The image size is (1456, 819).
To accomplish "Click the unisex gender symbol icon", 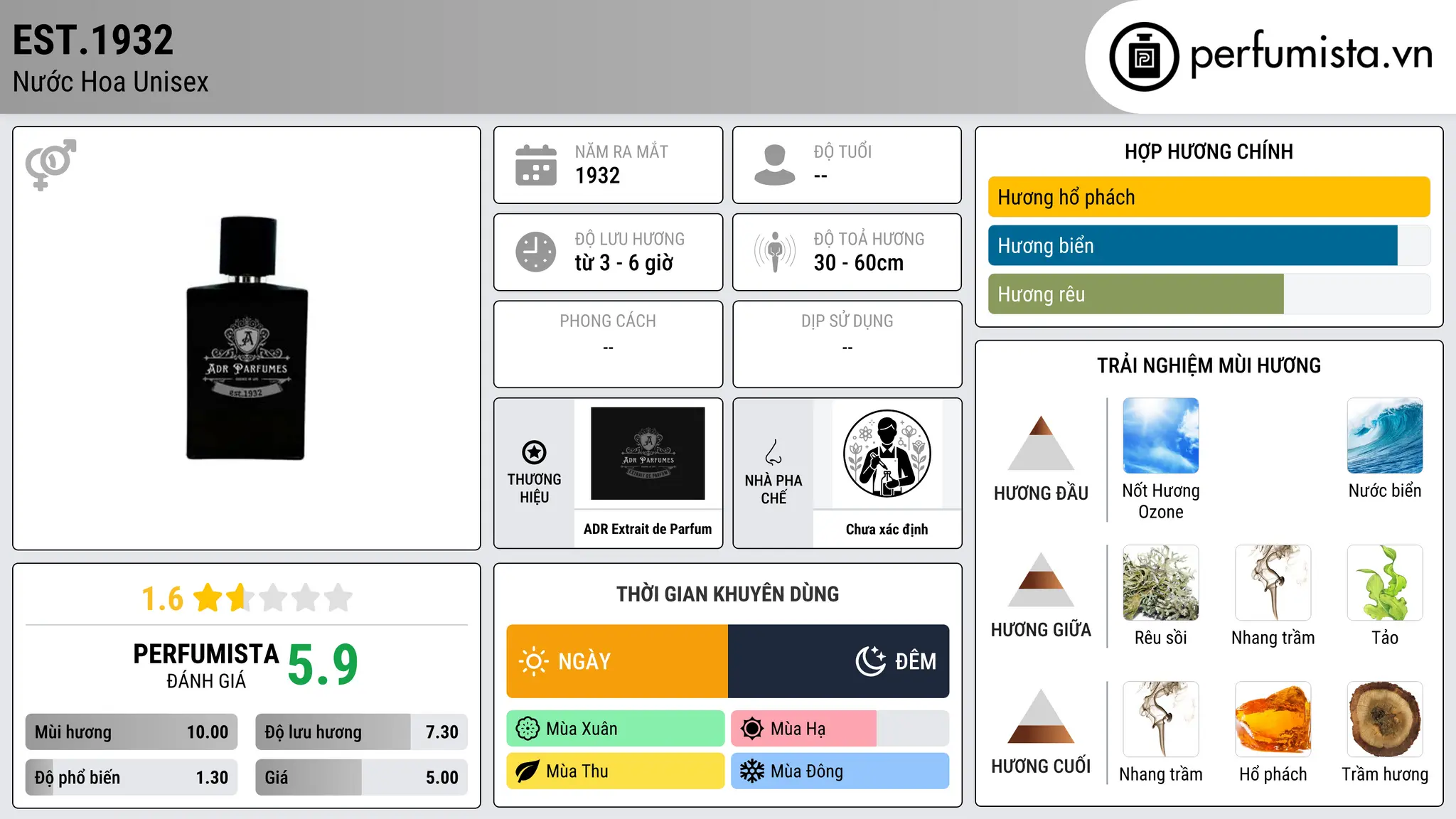I will 50,164.
